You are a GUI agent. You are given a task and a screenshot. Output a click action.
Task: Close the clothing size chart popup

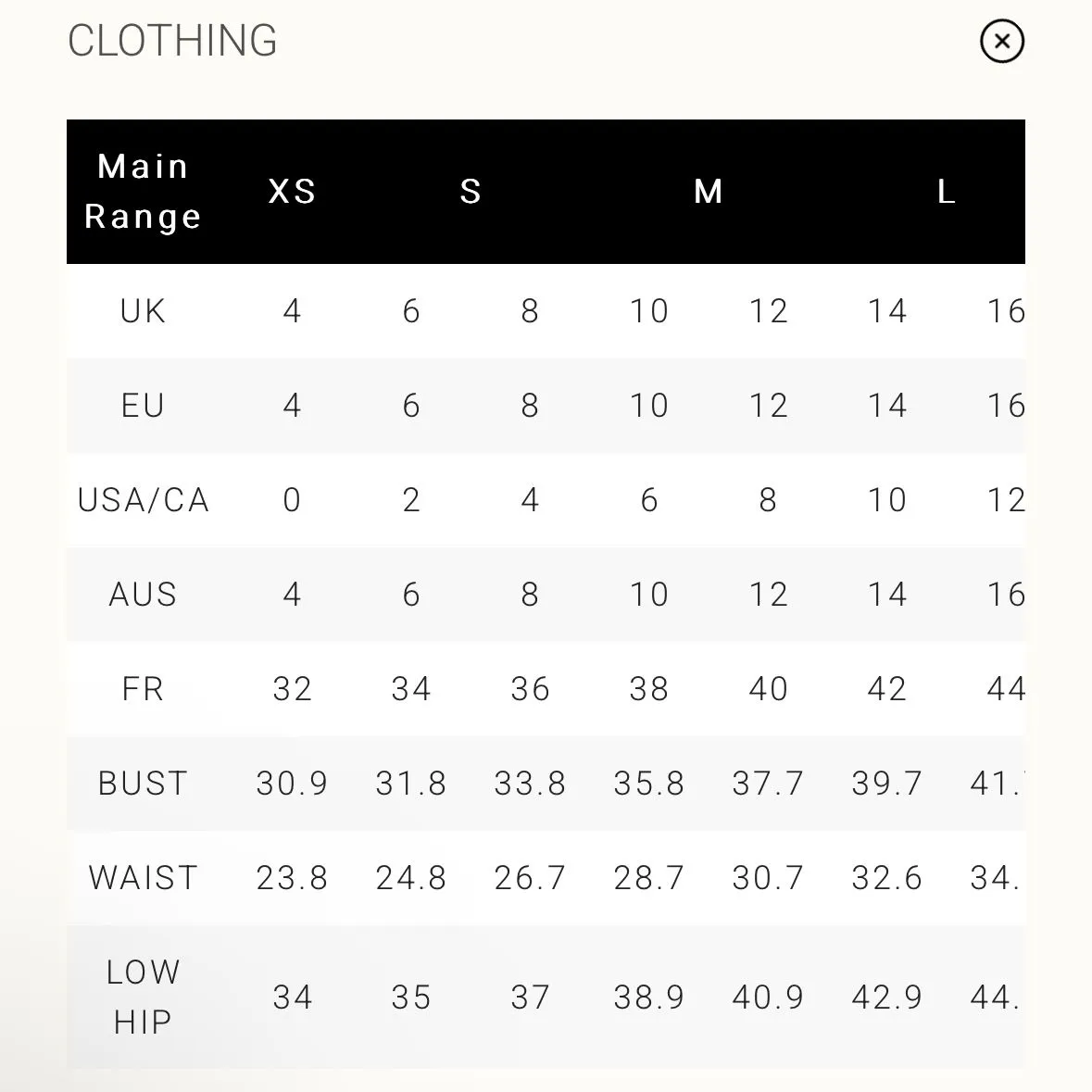tap(1001, 41)
